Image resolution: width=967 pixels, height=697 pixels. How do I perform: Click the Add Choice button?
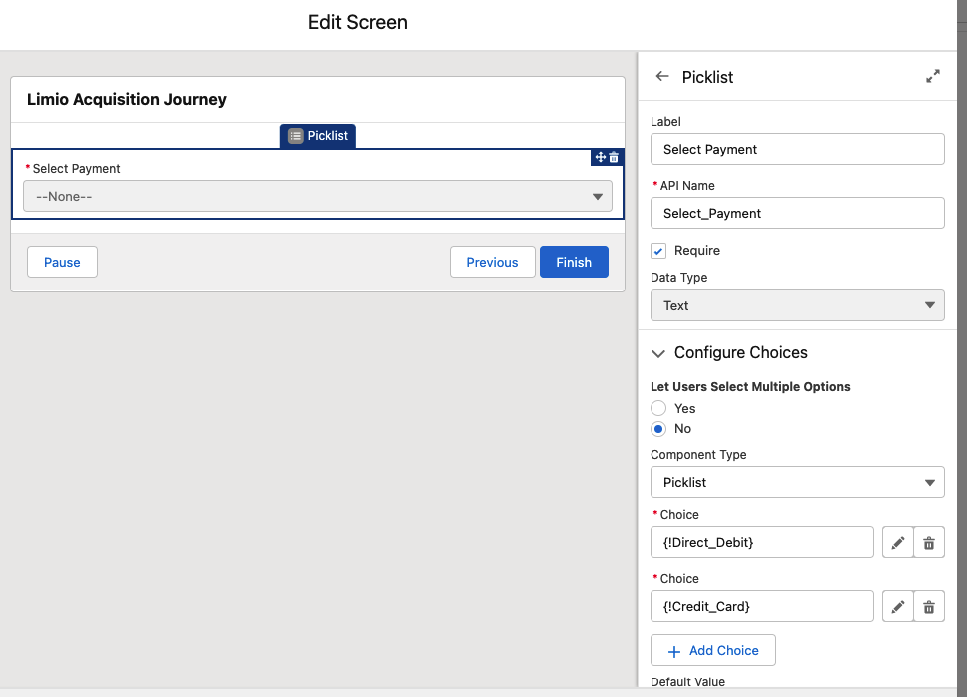(x=713, y=650)
